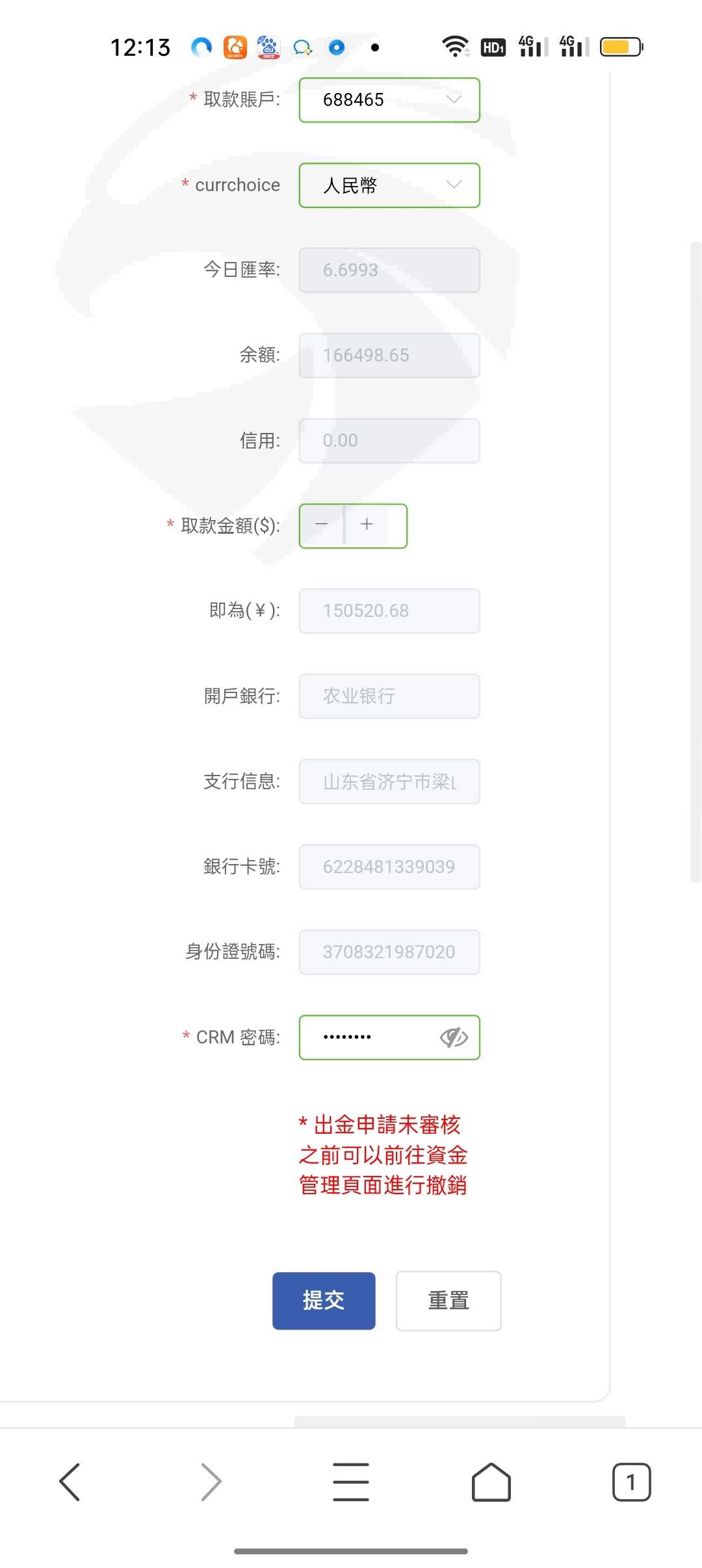Click the 銀行卡號 card number field
Screen dimensions: 702x1568
[389, 867]
